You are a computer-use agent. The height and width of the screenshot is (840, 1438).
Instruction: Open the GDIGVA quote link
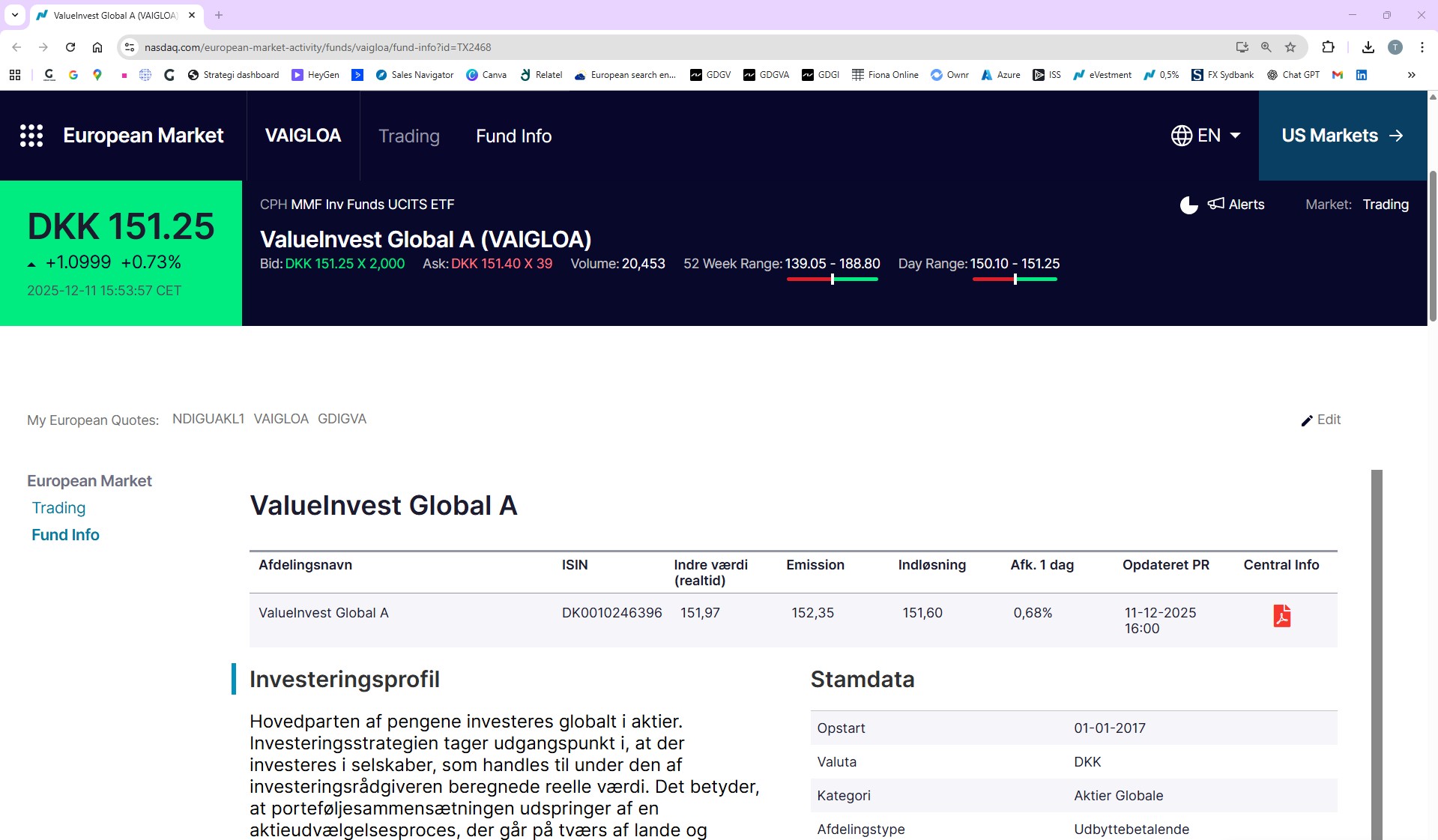tap(342, 419)
